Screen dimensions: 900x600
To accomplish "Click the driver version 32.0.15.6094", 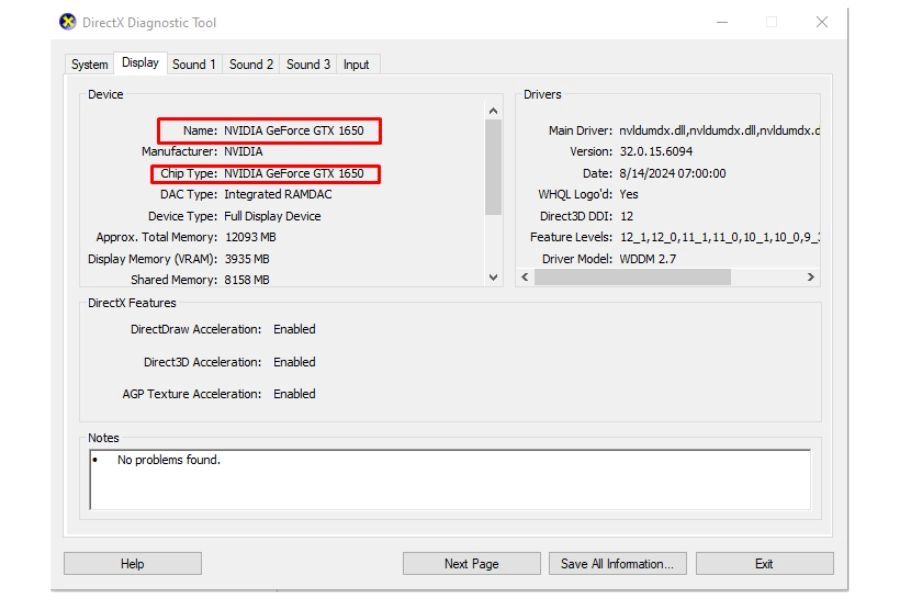I will click(656, 152).
